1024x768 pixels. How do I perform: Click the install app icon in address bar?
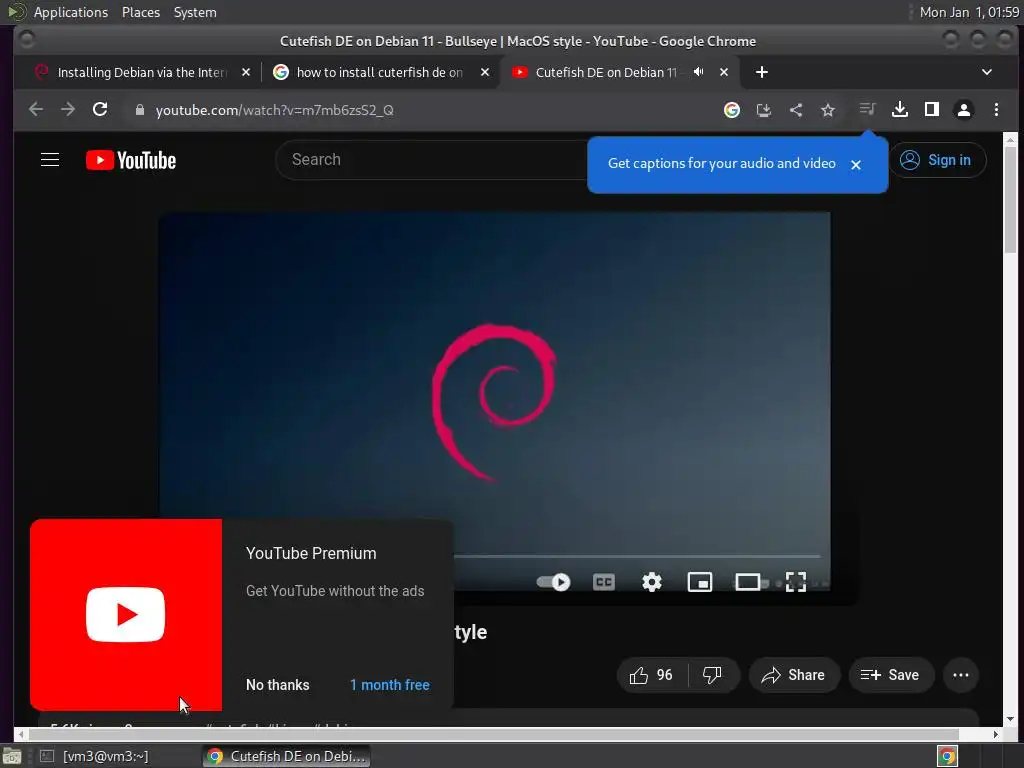(x=764, y=110)
